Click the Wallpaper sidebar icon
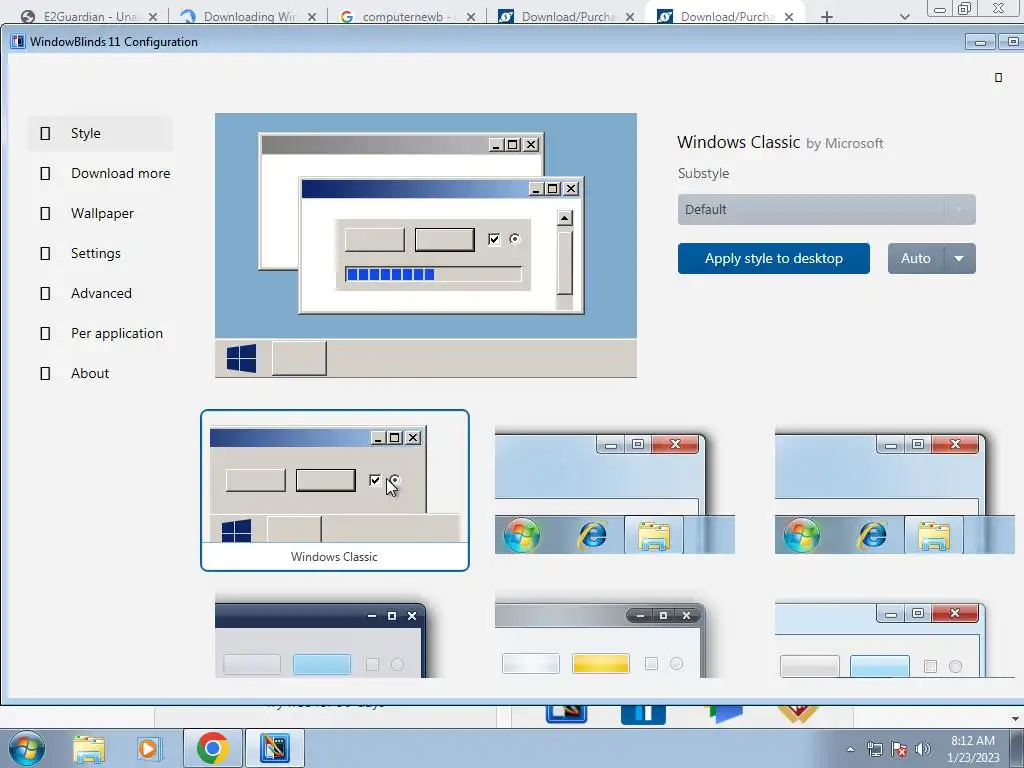Viewport: 1024px width, 768px height. pyautogui.click(x=45, y=214)
